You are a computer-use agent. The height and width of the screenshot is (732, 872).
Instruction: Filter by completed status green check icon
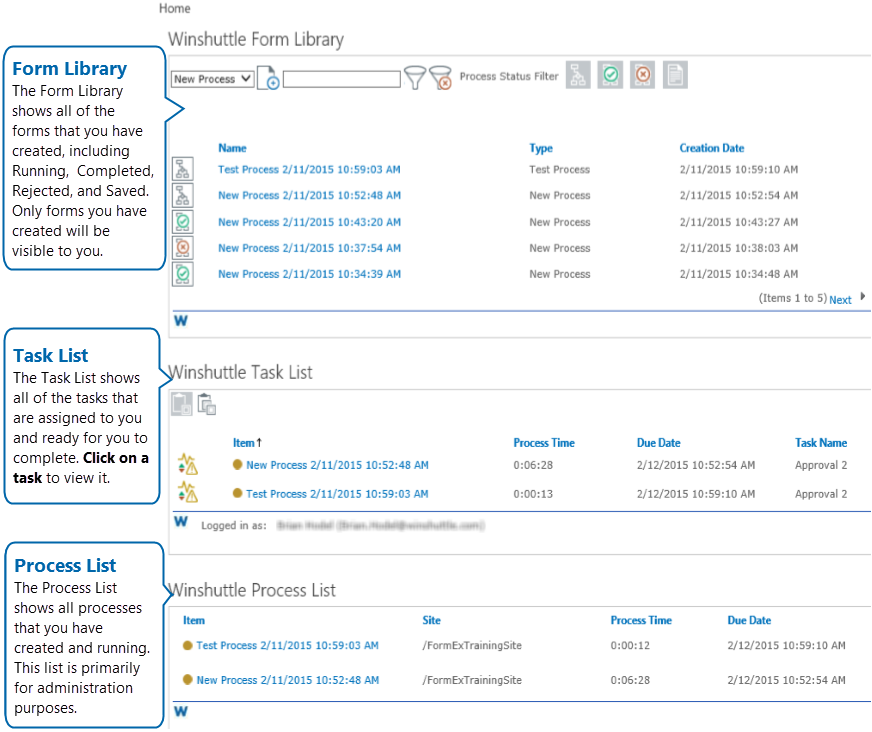click(x=611, y=75)
